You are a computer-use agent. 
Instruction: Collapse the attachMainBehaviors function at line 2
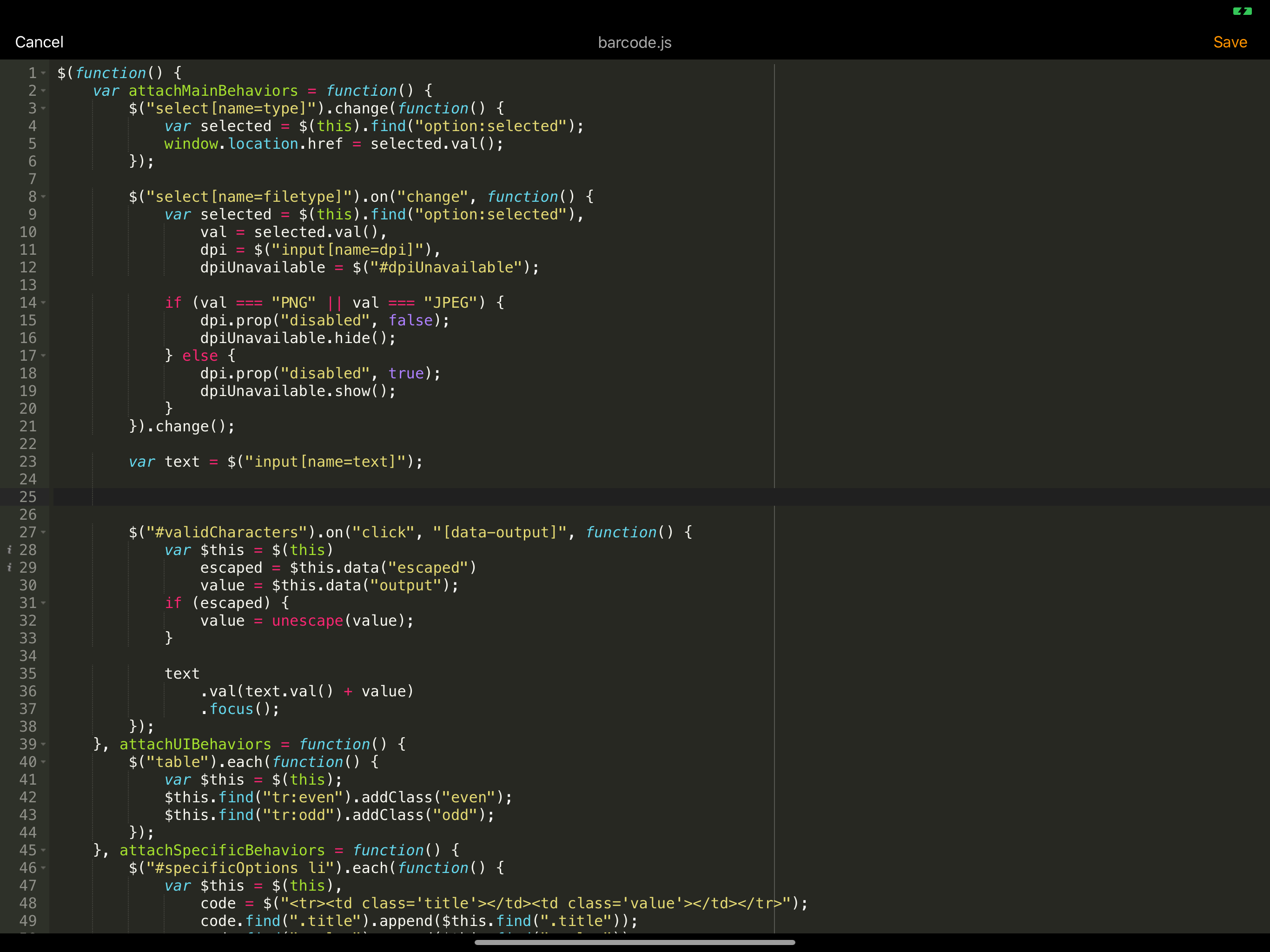[x=44, y=91]
